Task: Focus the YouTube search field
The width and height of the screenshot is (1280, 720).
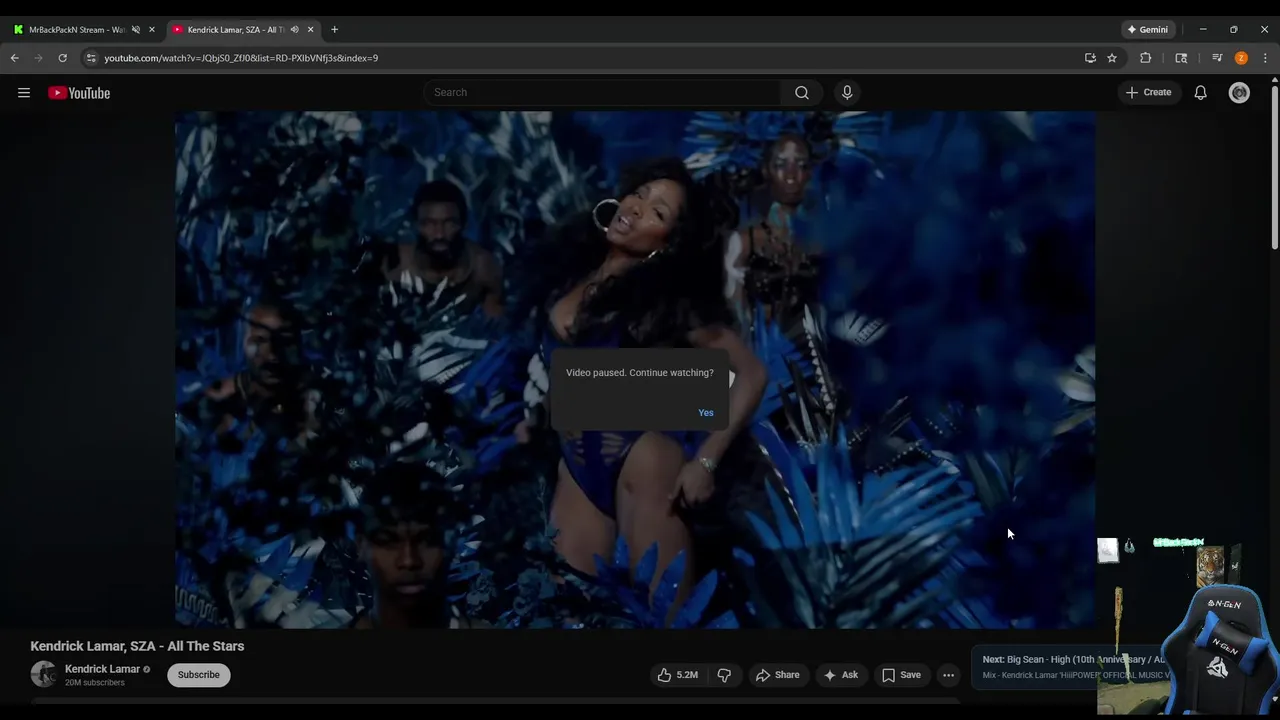Action: pyautogui.click(x=604, y=92)
